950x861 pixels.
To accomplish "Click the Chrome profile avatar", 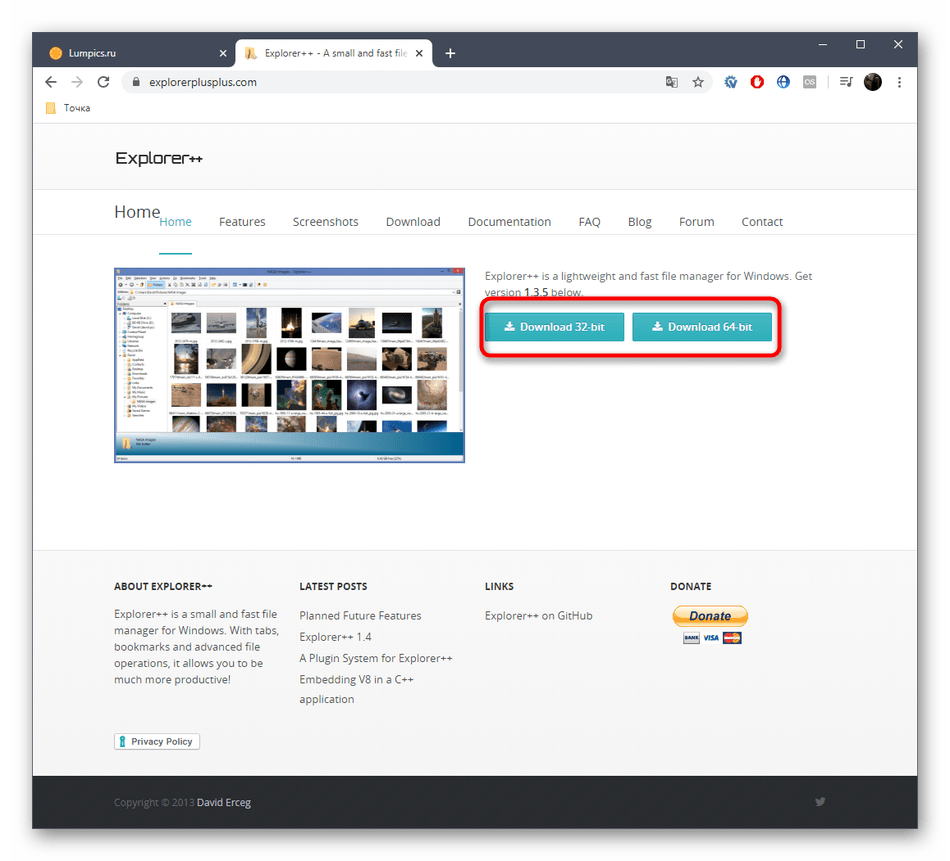I will (872, 82).
